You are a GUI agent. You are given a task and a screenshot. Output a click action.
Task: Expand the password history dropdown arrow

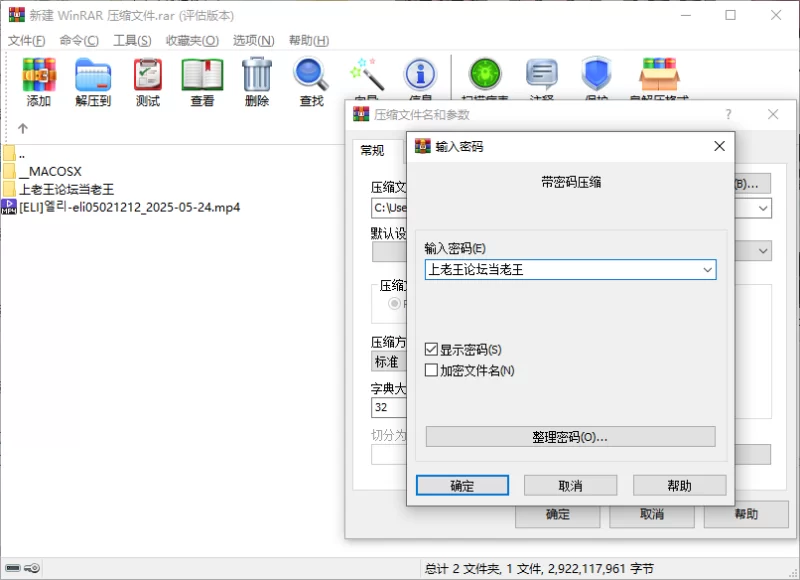coord(708,269)
